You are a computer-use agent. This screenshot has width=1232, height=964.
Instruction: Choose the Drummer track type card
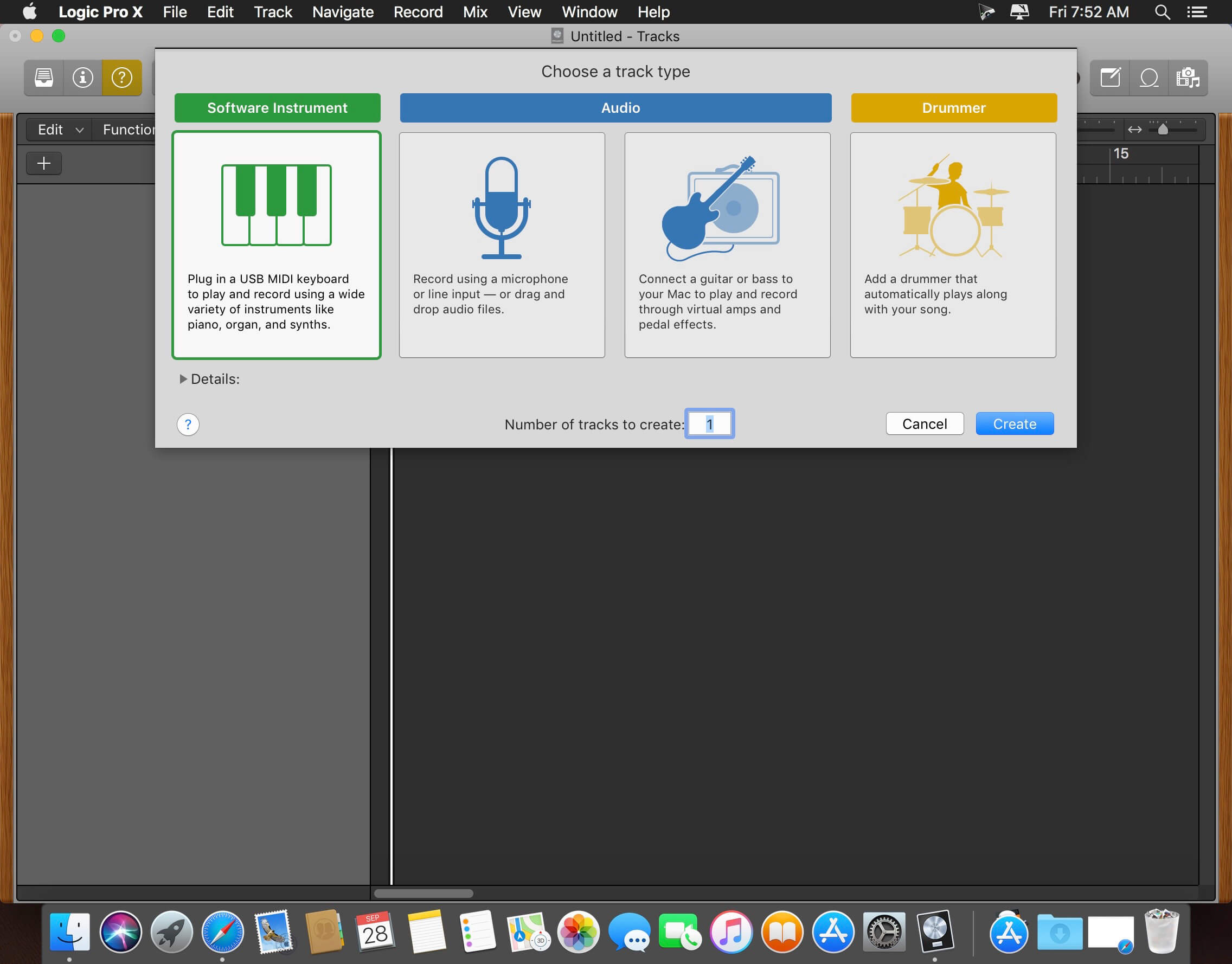pos(953,245)
